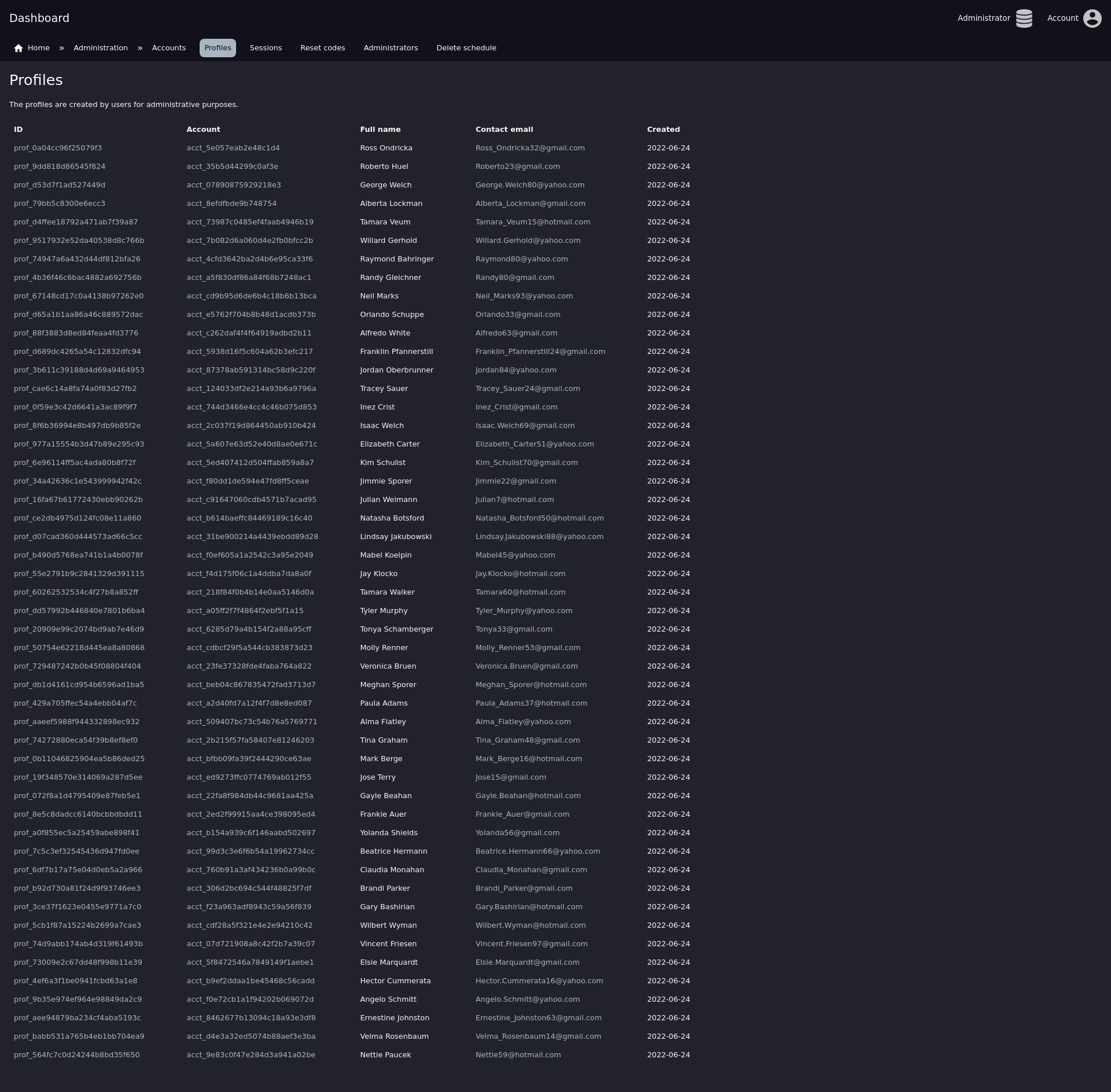Viewport: 1111px width, 1092px height.
Task: Click email George.Welch80@yahoo.com
Action: pos(529,185)
